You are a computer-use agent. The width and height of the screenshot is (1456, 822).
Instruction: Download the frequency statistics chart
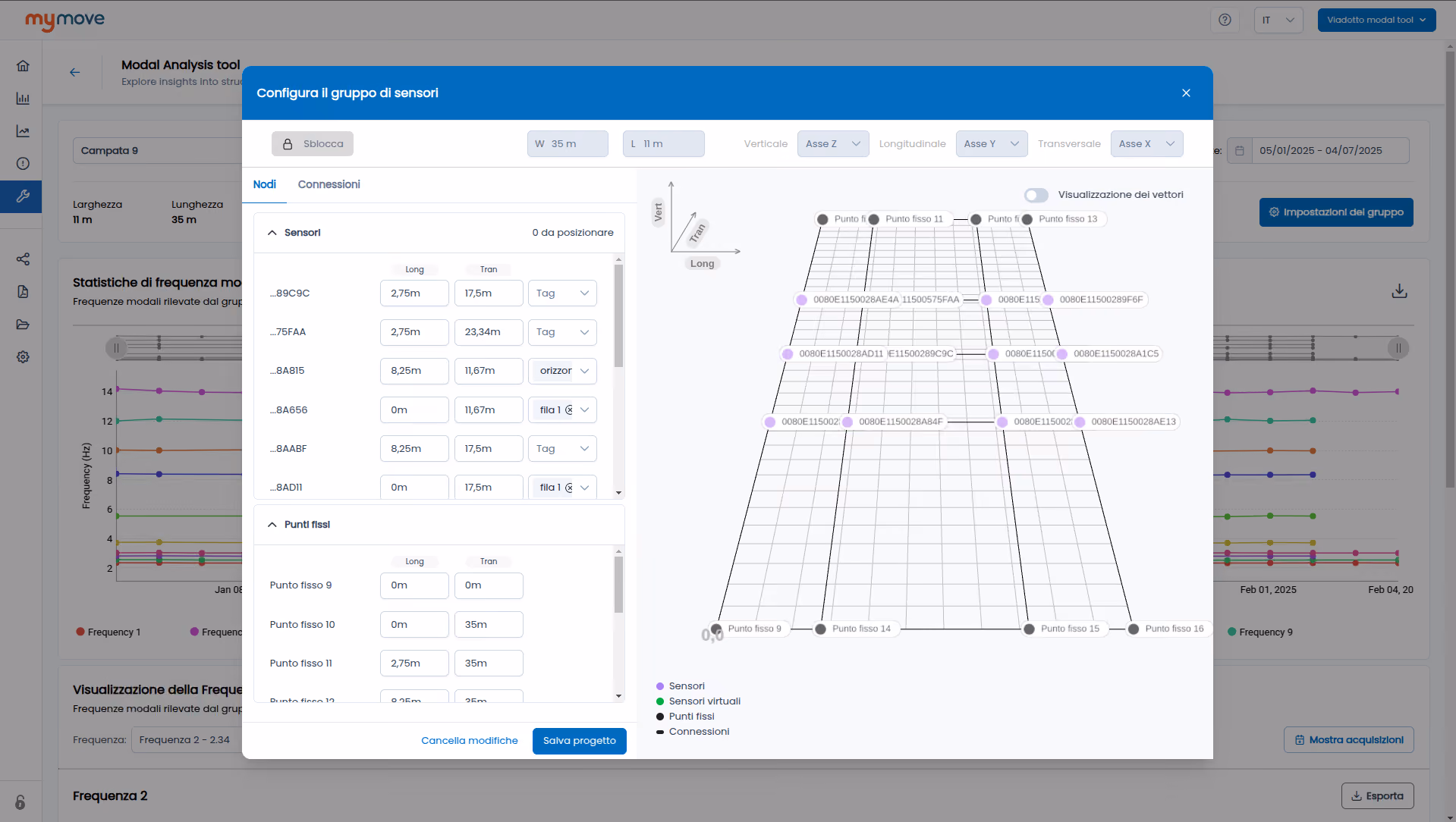coord(1399,291)
